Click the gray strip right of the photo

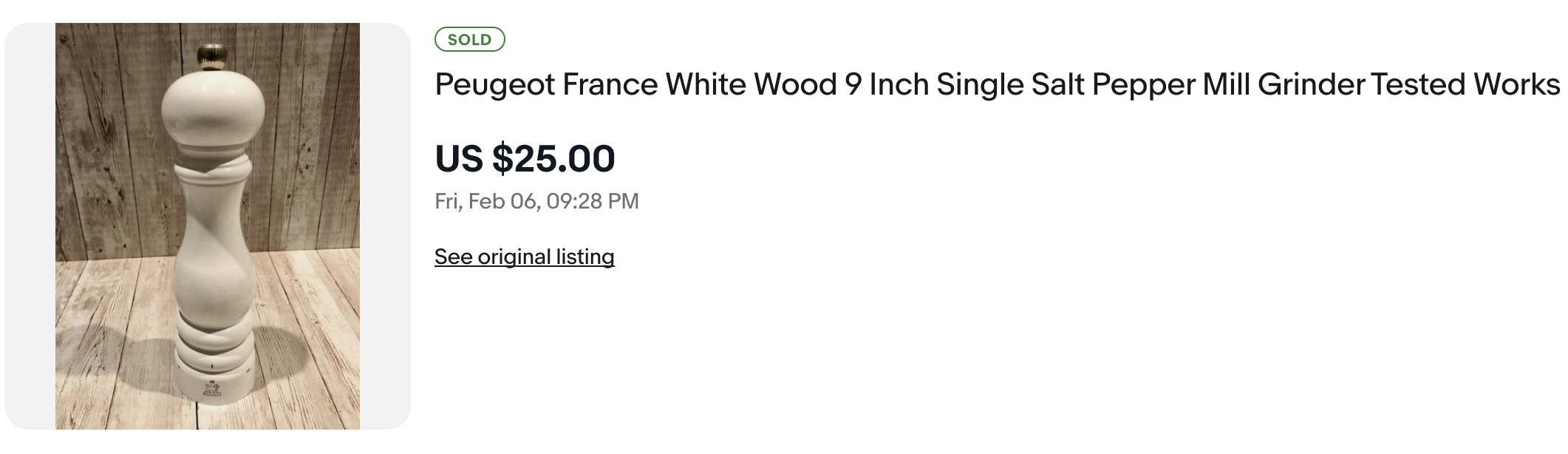coord(384,226)
